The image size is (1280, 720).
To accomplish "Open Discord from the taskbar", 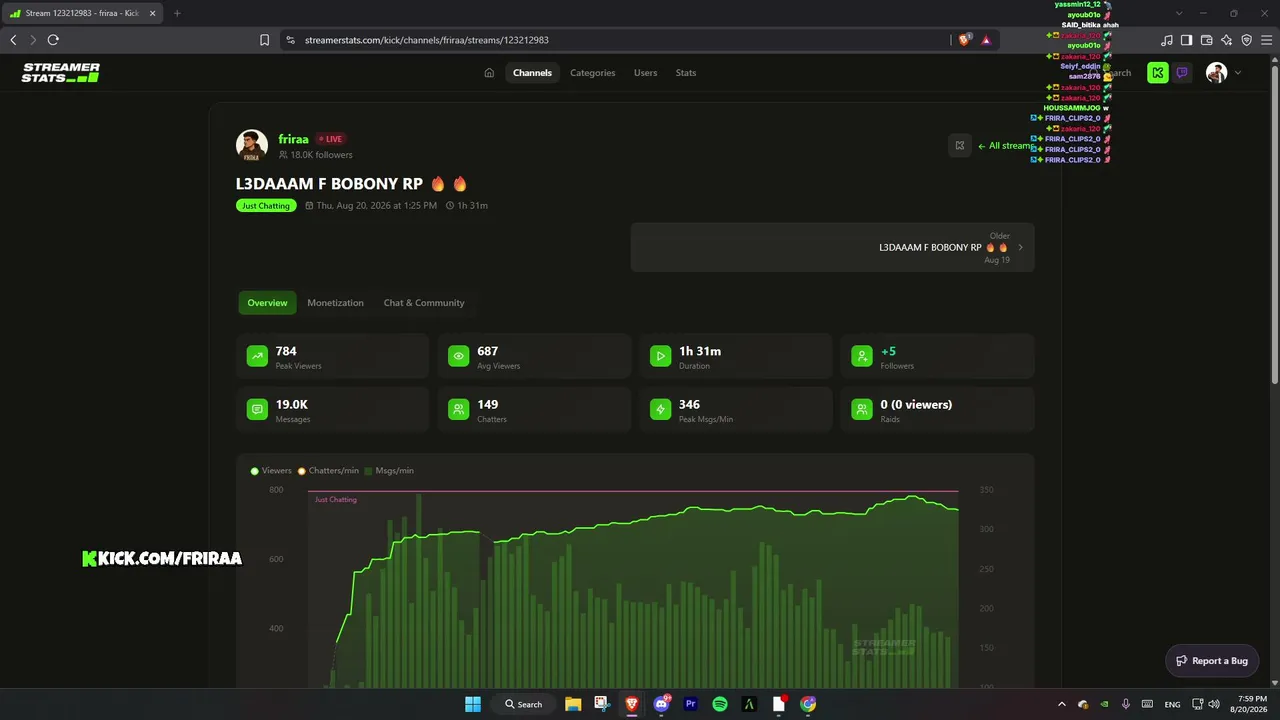I will (661, 704).
